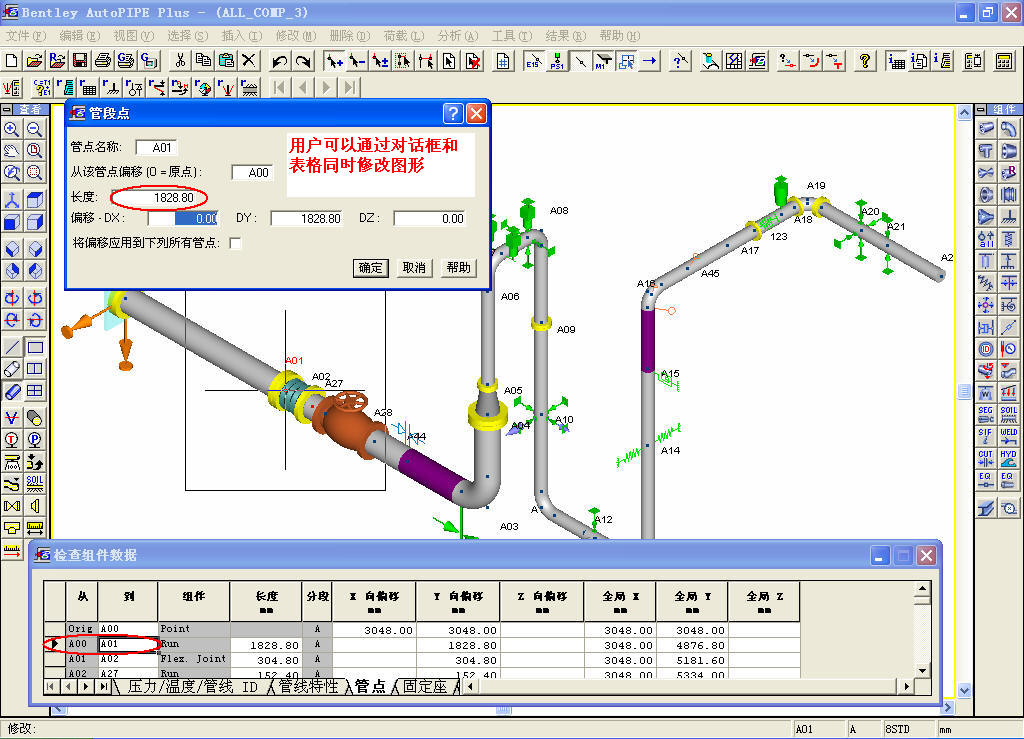This screenshot has width=1024, height=739.
Task: Open the 文件 (File) menu
Action: click(x=26, y=35)
